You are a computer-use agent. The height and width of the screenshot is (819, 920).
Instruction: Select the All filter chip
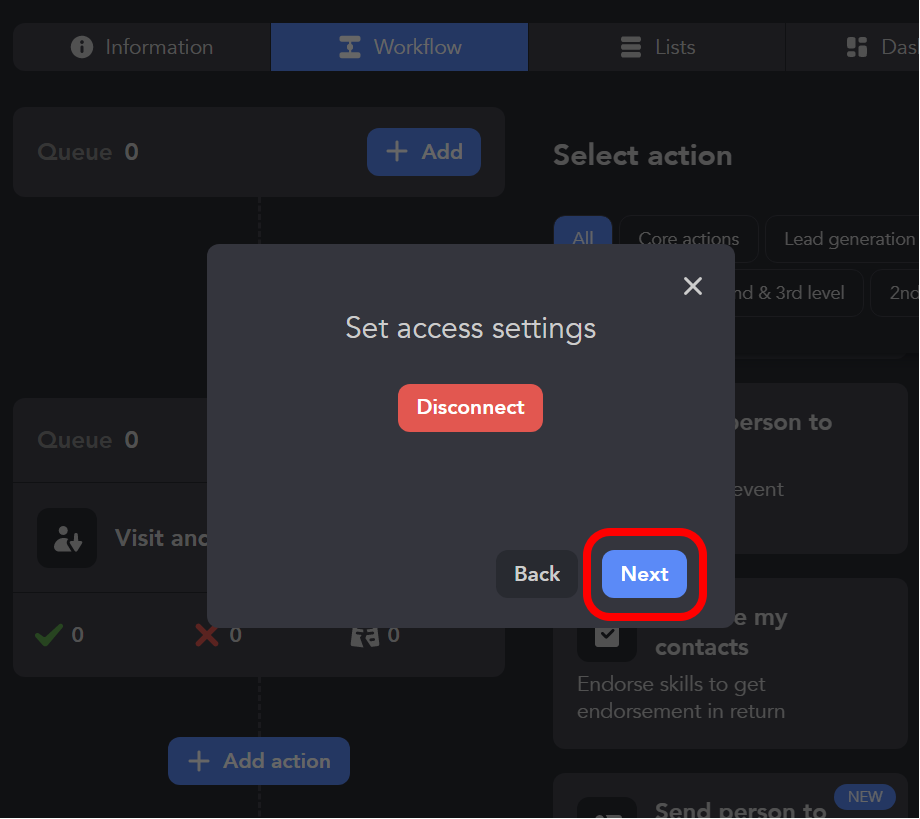click(x=583, y=238)
